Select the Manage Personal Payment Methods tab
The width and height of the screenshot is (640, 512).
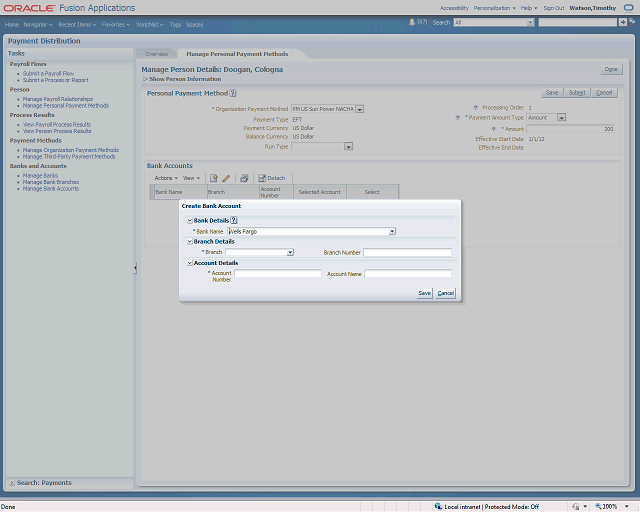click(x=237, y=54)
